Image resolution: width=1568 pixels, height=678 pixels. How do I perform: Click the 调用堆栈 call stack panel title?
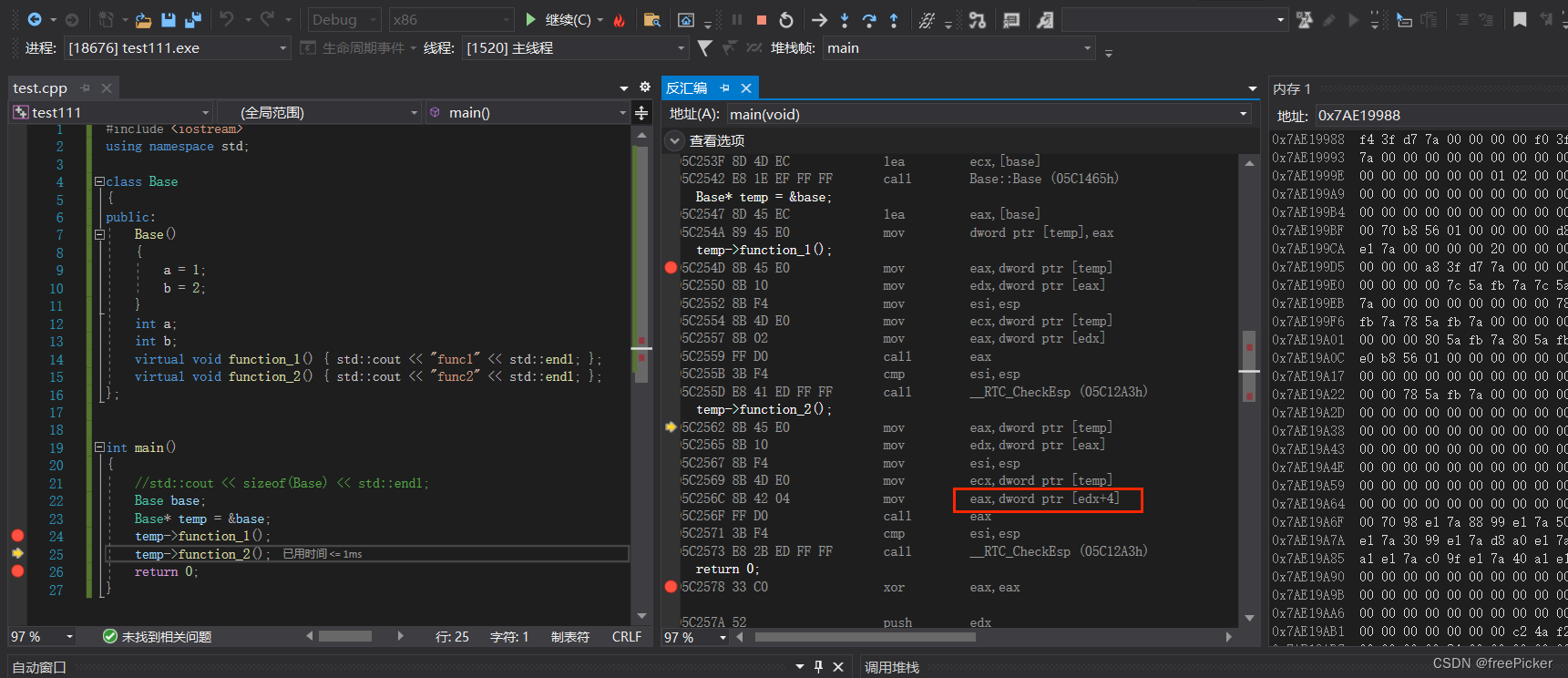click(891, 667)
